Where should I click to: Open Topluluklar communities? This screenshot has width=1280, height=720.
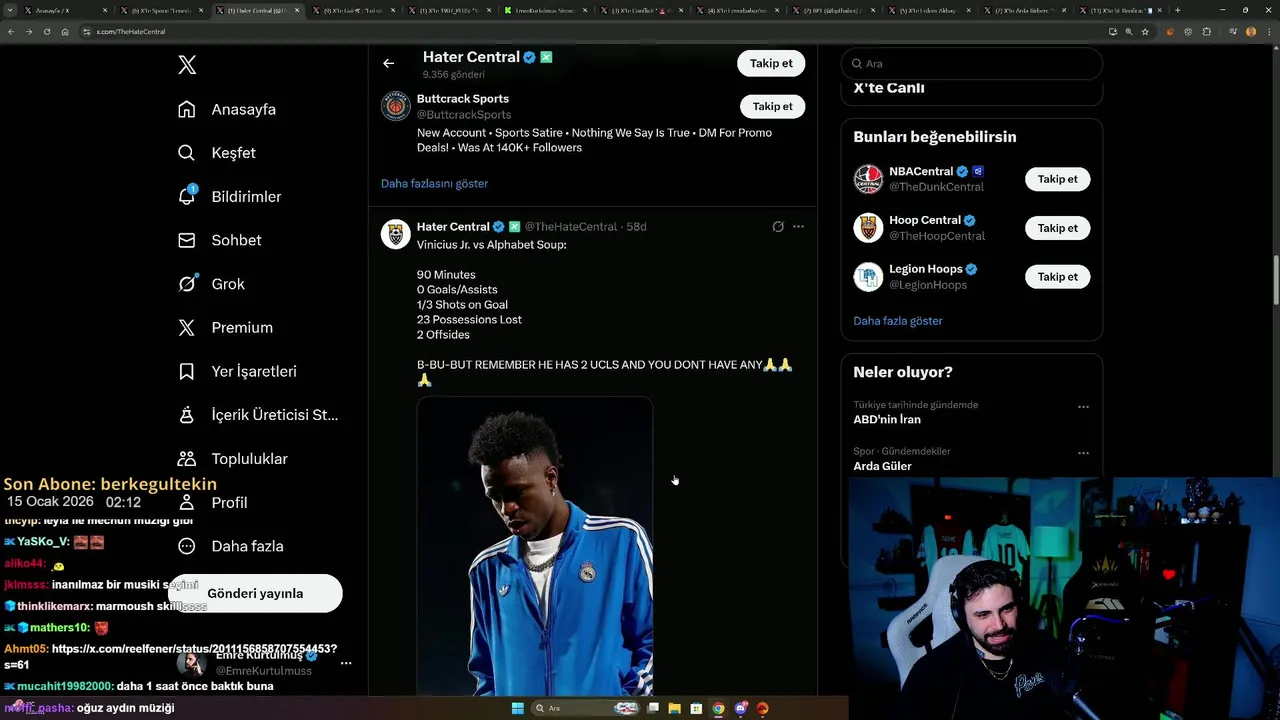(x=233, y=459)
